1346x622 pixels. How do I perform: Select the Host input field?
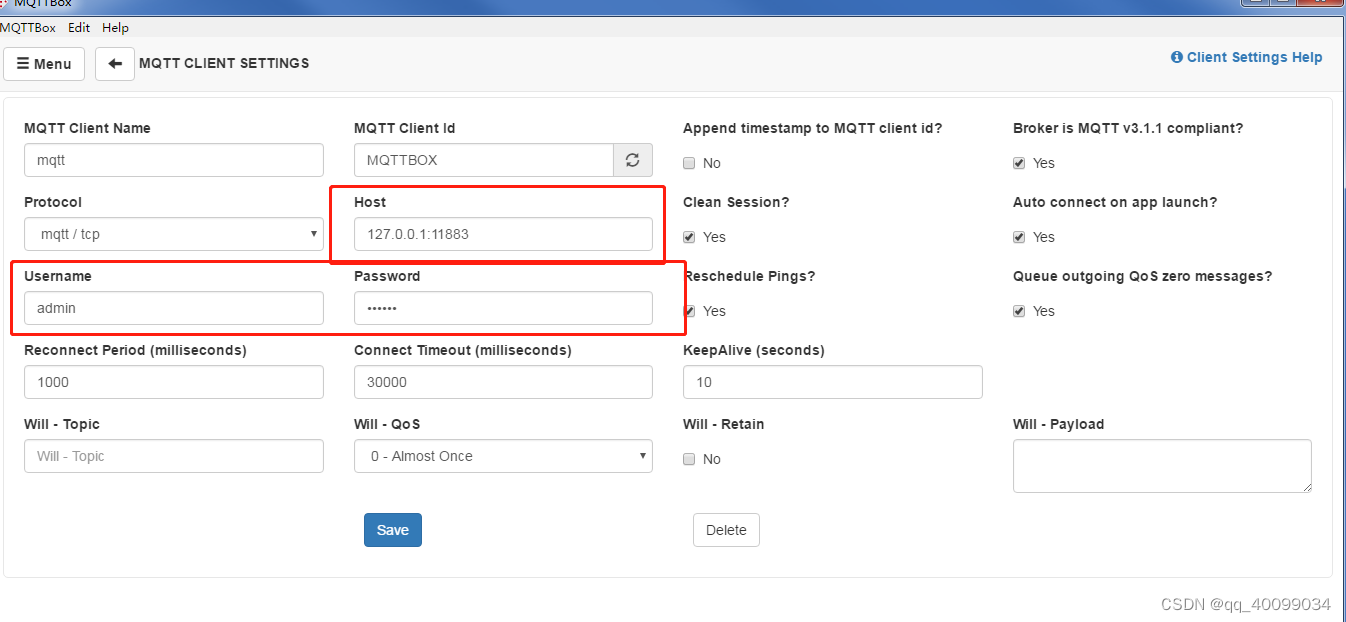[x=503, y=234]
